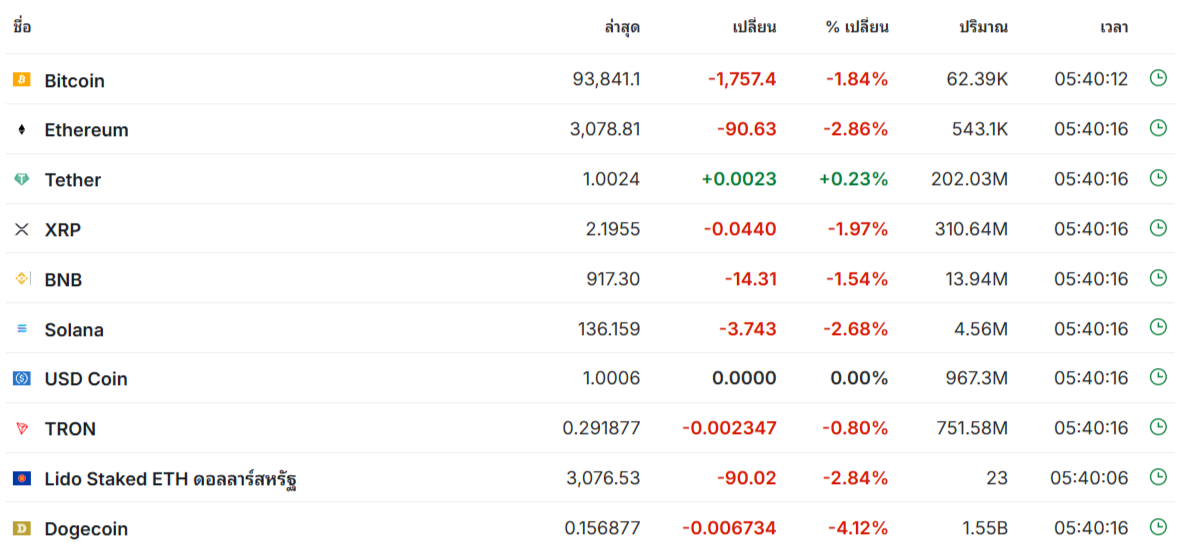The height and width of the screenshot is (547, 1177).
Task: Click the clock icon in Dogecoin row
Action: pyautogui.click(x=1158, y=527)
